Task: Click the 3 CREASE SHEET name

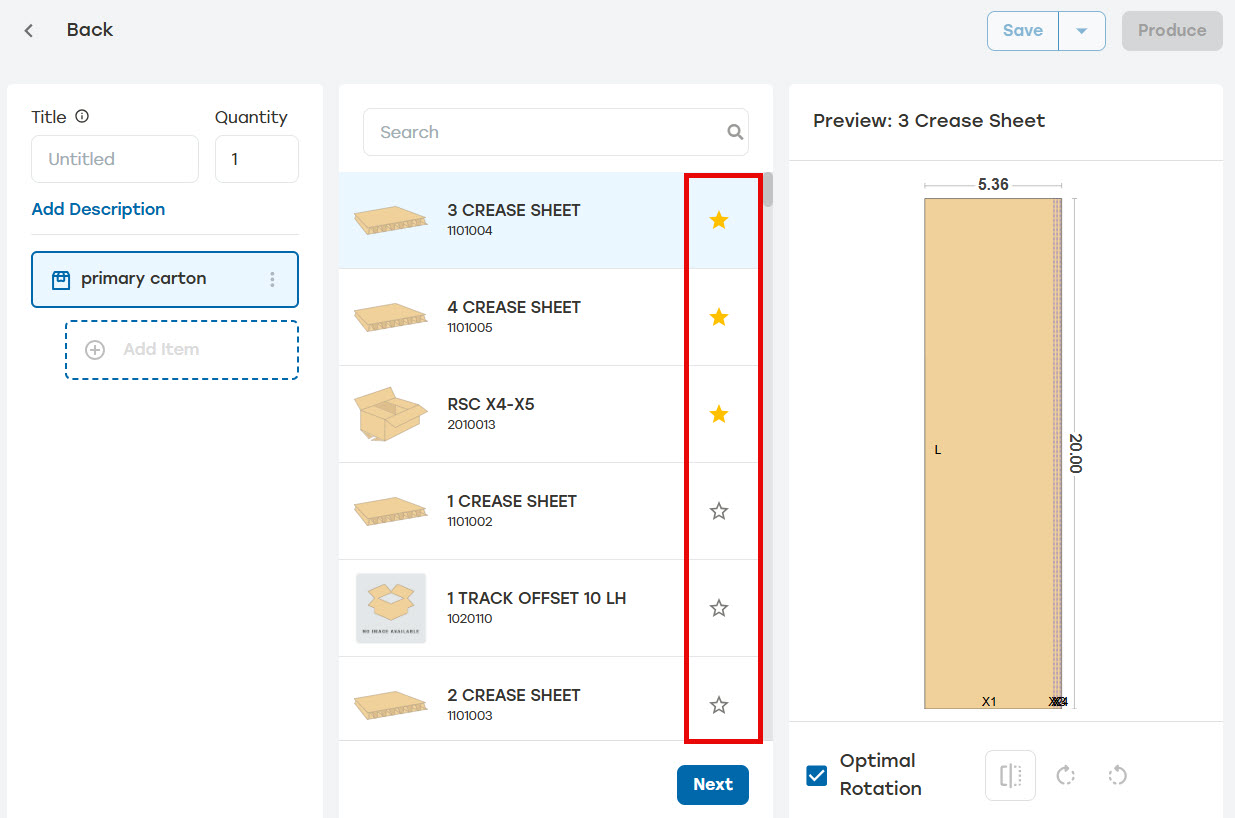Action: (x=514, y=210)
